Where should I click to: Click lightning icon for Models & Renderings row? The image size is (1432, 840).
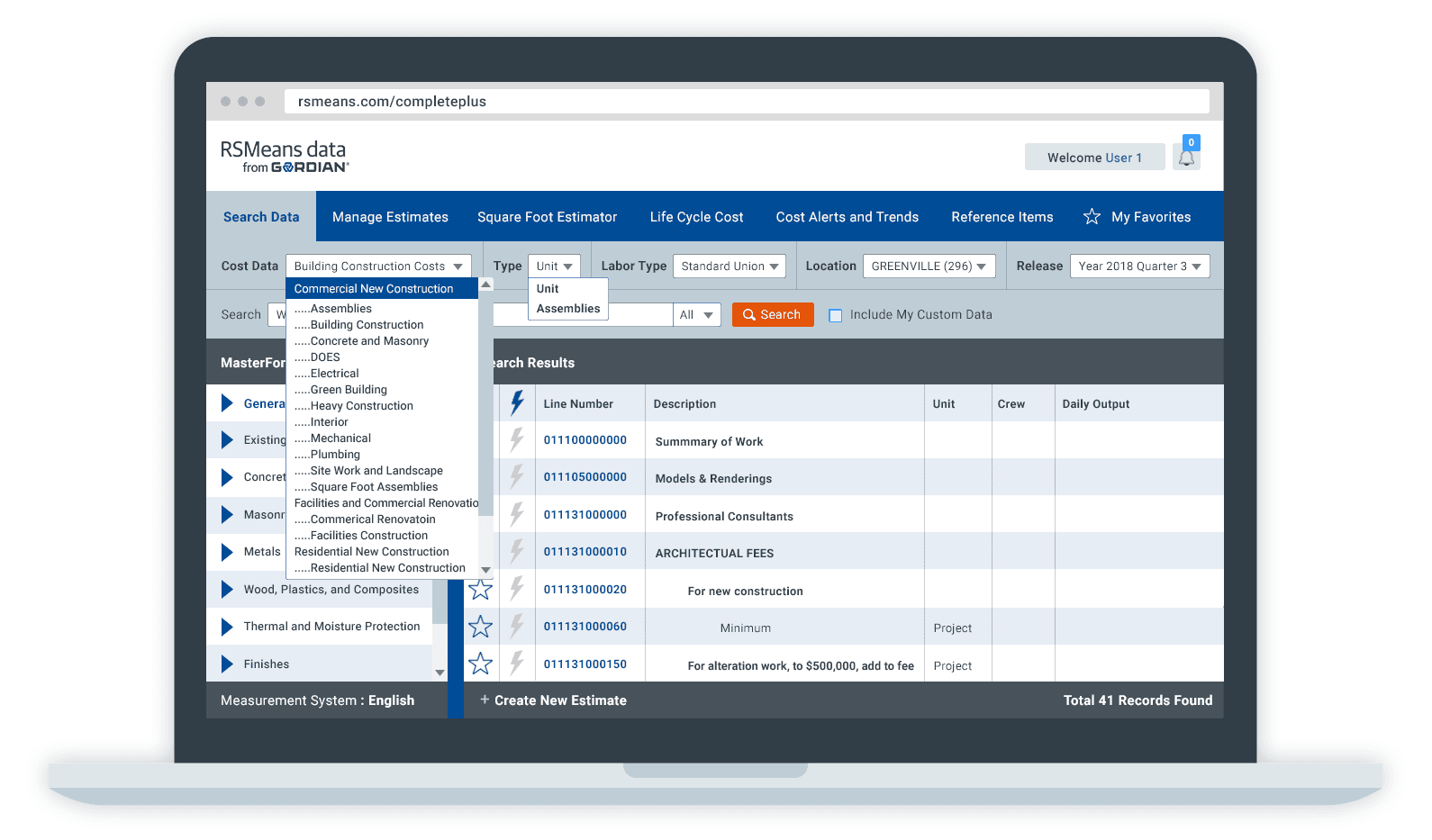[x=517, y=477]
